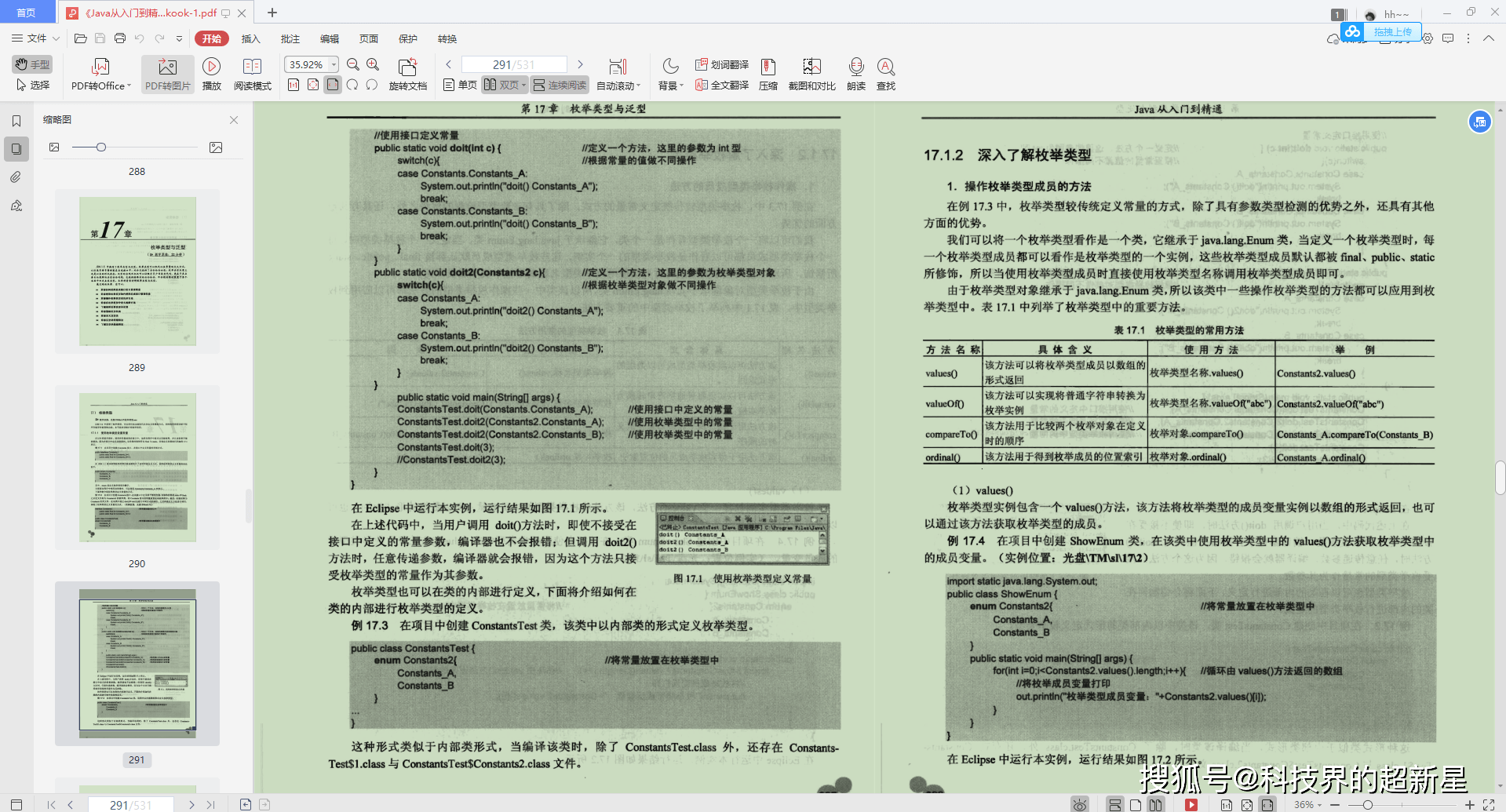Switch to 编辑 ribbon tab
This screenshot has width=1506, height=812.
330,38
